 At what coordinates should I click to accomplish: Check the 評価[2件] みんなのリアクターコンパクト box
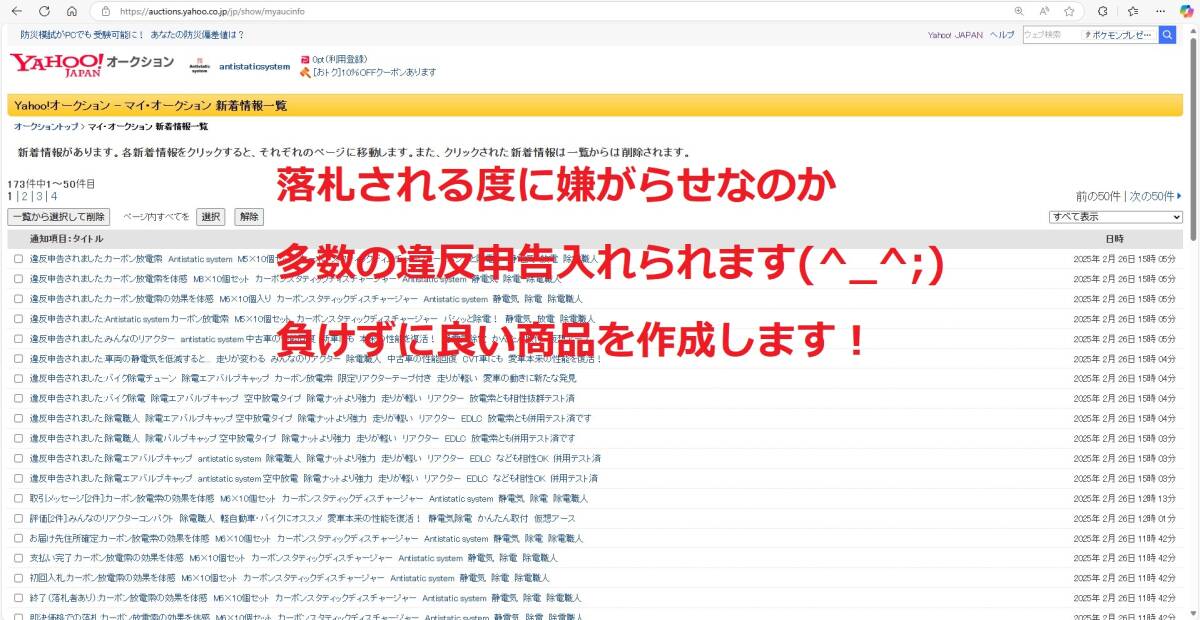point(18,518)
